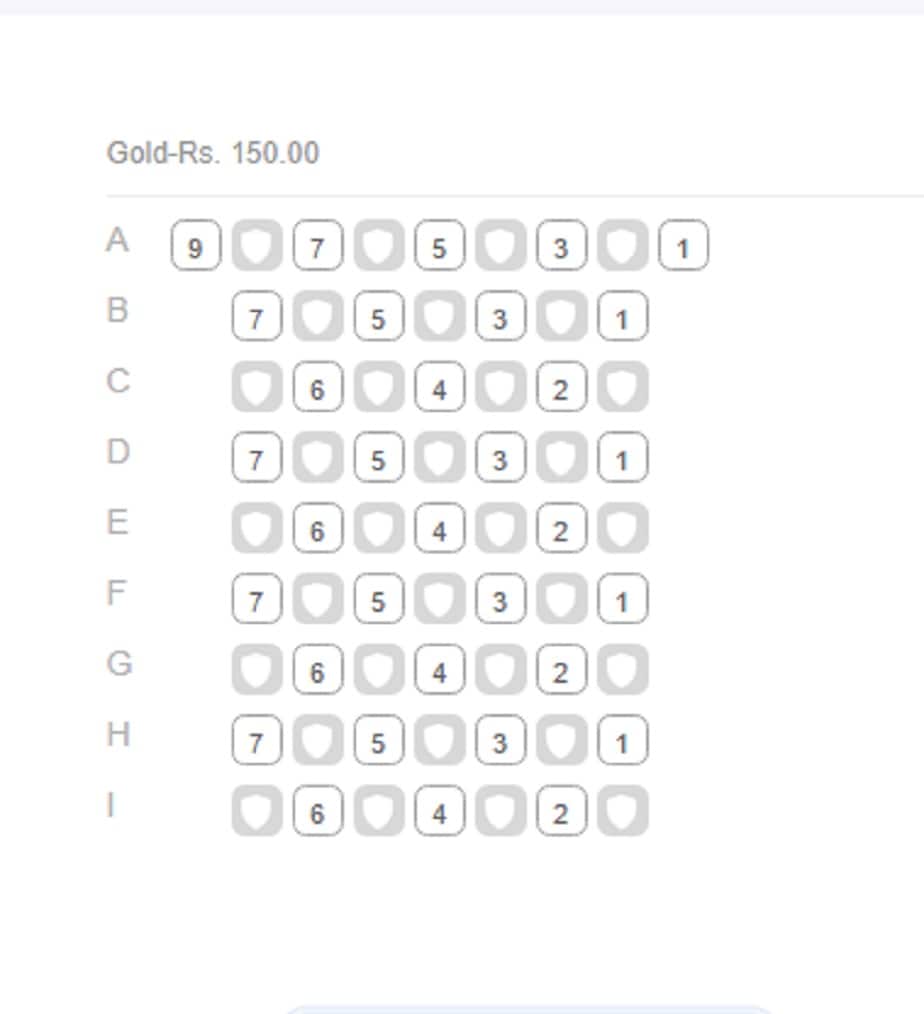The height and width of the screenshot is (1014, 924).
Task: Select seat 6 in row G
Action: coord(317,669)
